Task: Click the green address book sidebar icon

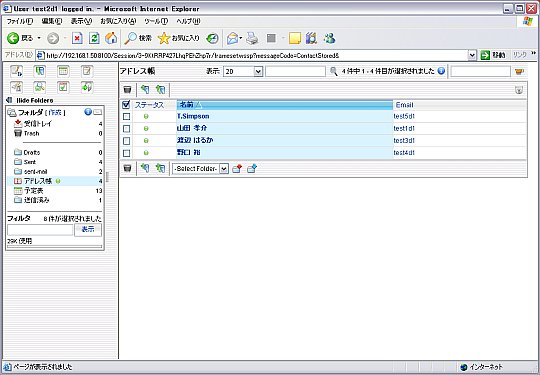Action: (40, 71)
